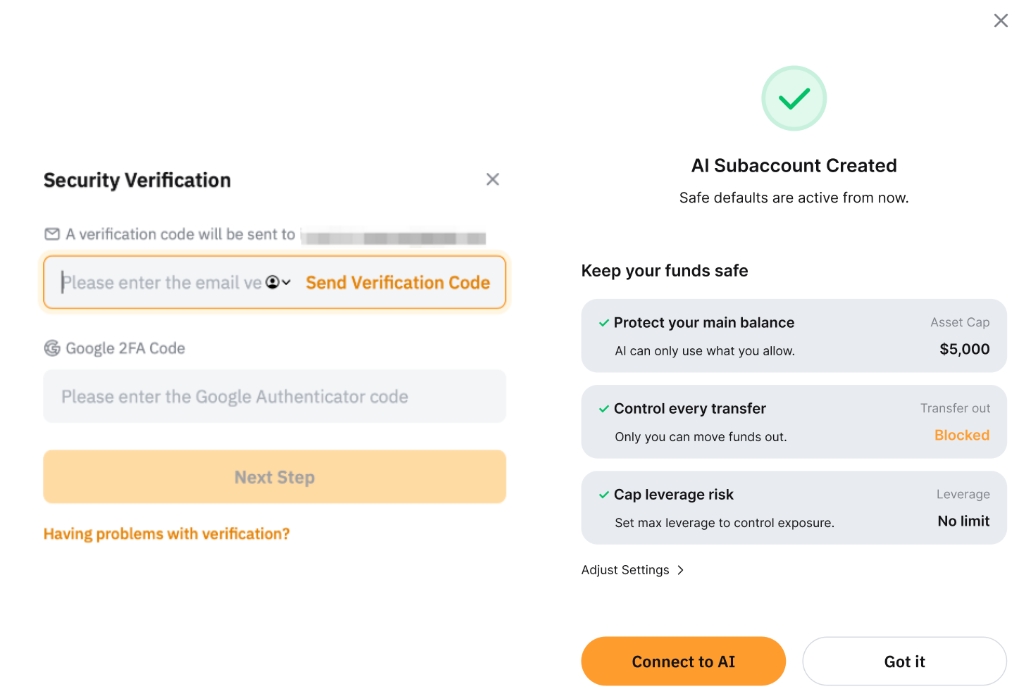Viewport: 1027px width, 699px height.
Task: Click the envelope icon beside verification message
Action: (52, 234)
